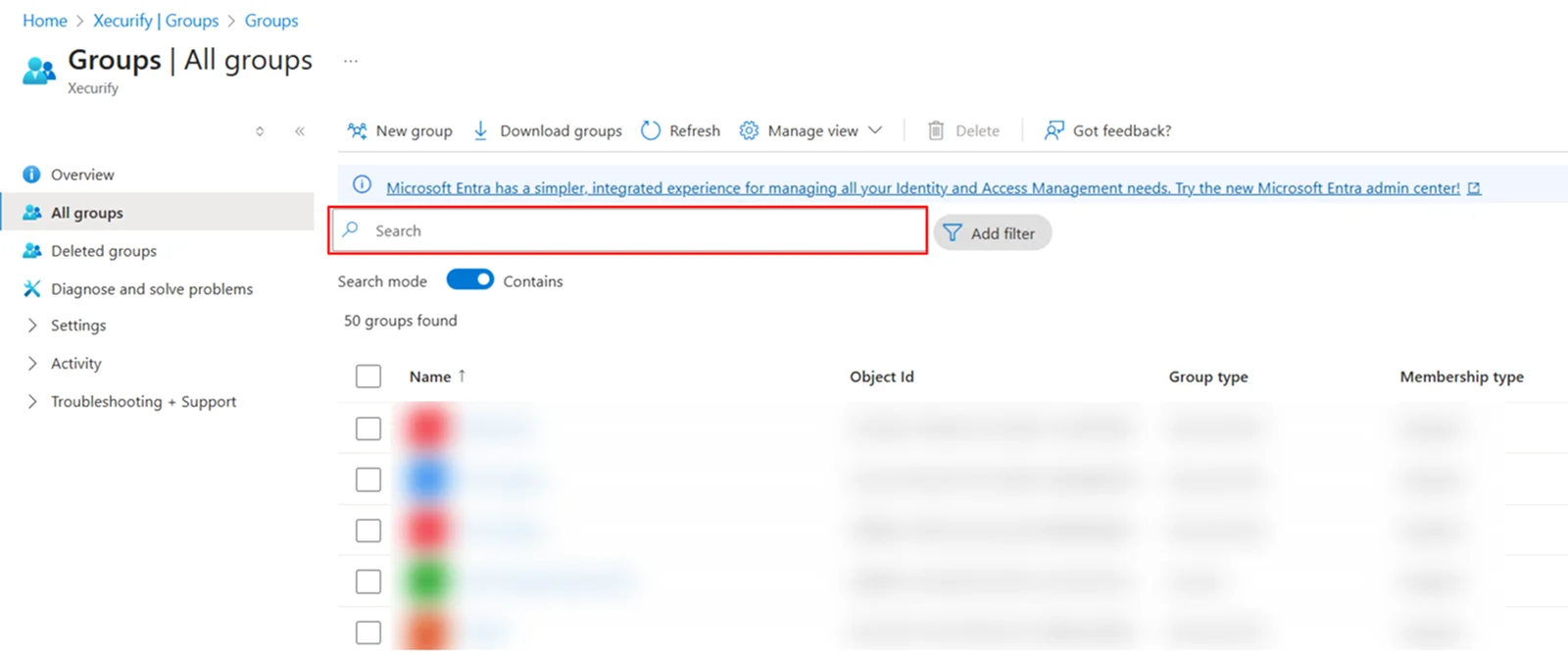Open the Groups breadcrumb link
Image resolution: width=1568 pixels, height=655 pixels.
pyautogui.click(x=271, y=21)
